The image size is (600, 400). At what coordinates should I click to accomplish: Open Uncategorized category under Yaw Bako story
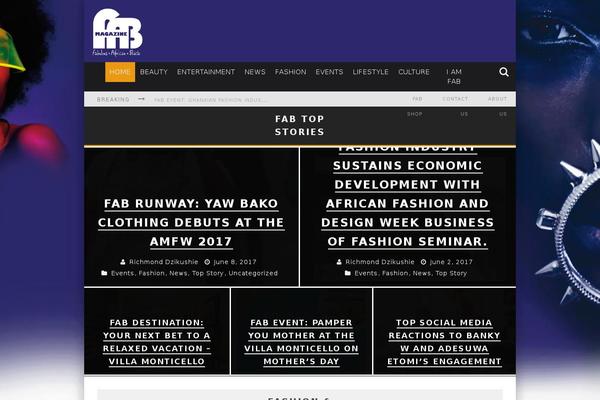[253, 273]
